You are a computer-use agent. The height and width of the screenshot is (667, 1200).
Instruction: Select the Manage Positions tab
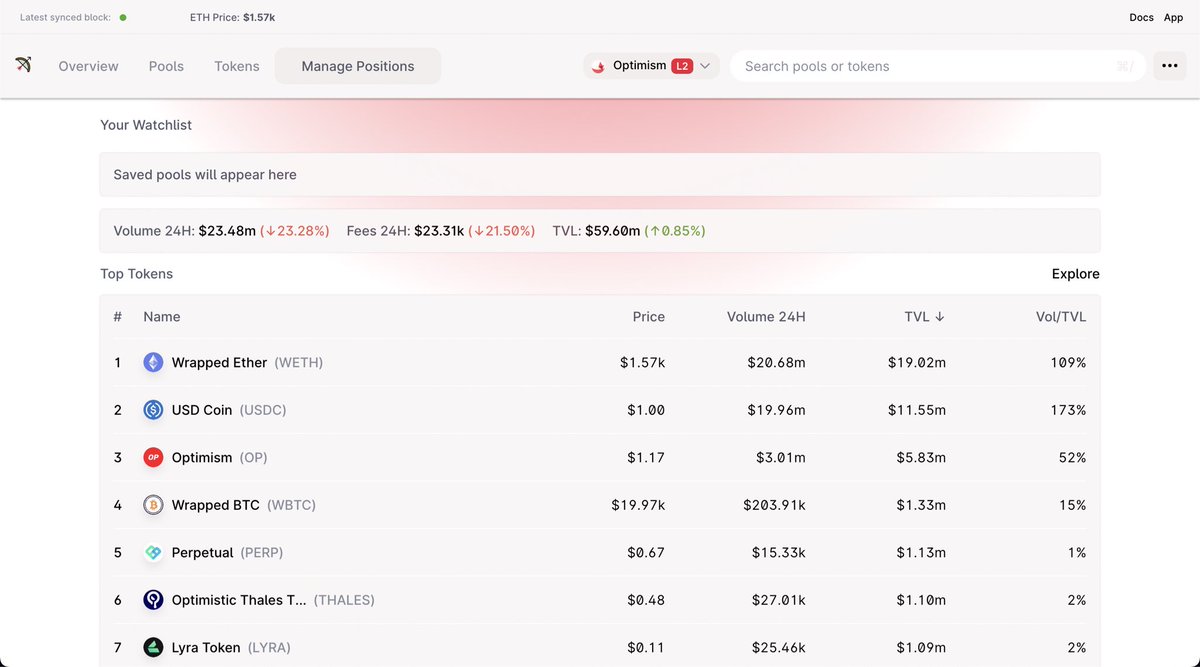(x=358, y=66)
